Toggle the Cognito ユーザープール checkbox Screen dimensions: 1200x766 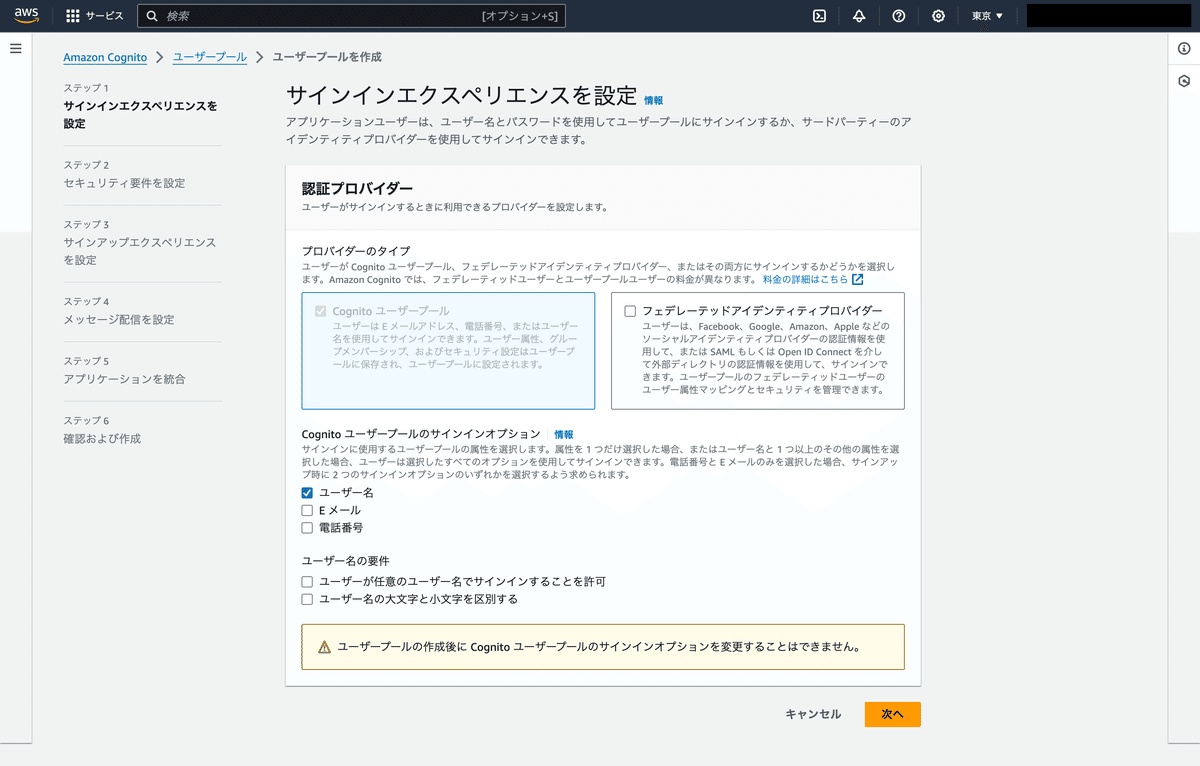pos(320,311)
